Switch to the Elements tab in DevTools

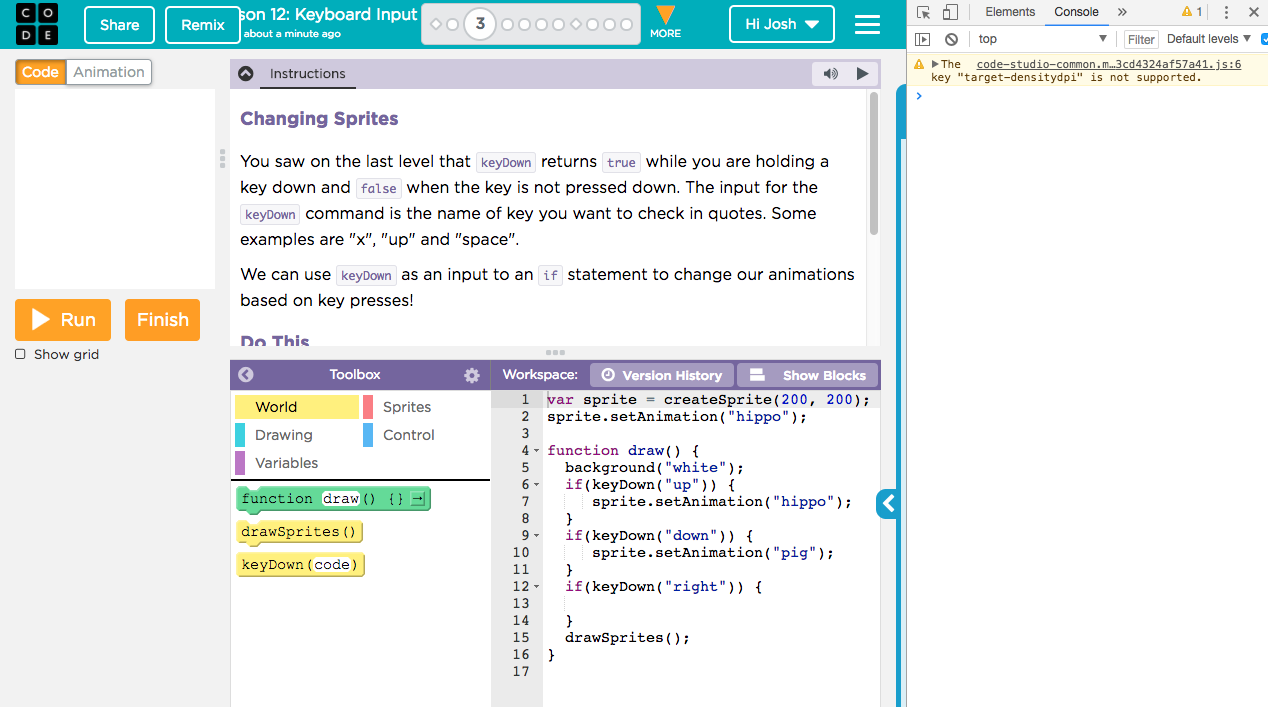tap(1009, 12)
